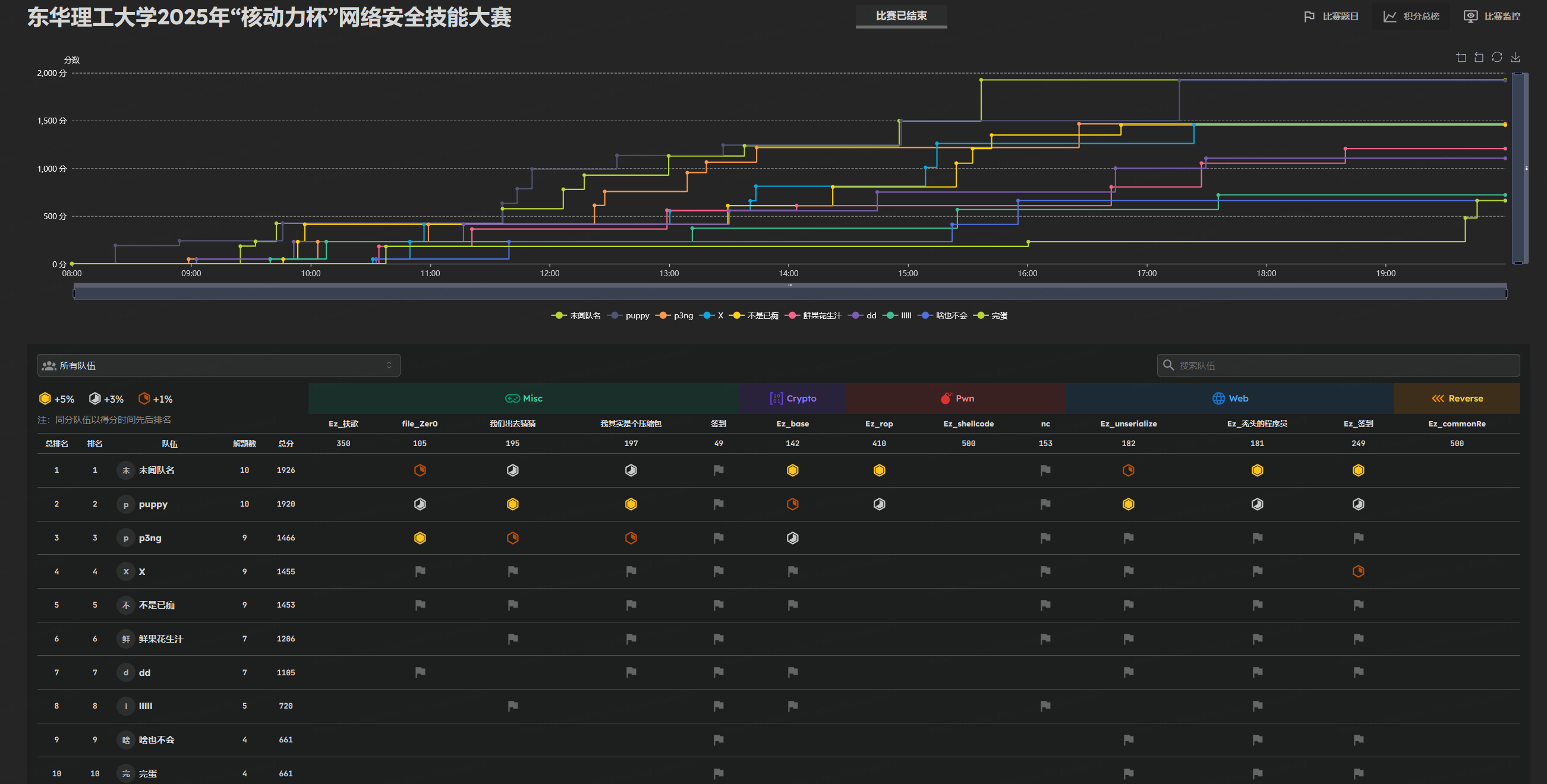Click the Pwn bomb icon

[946, 399]
